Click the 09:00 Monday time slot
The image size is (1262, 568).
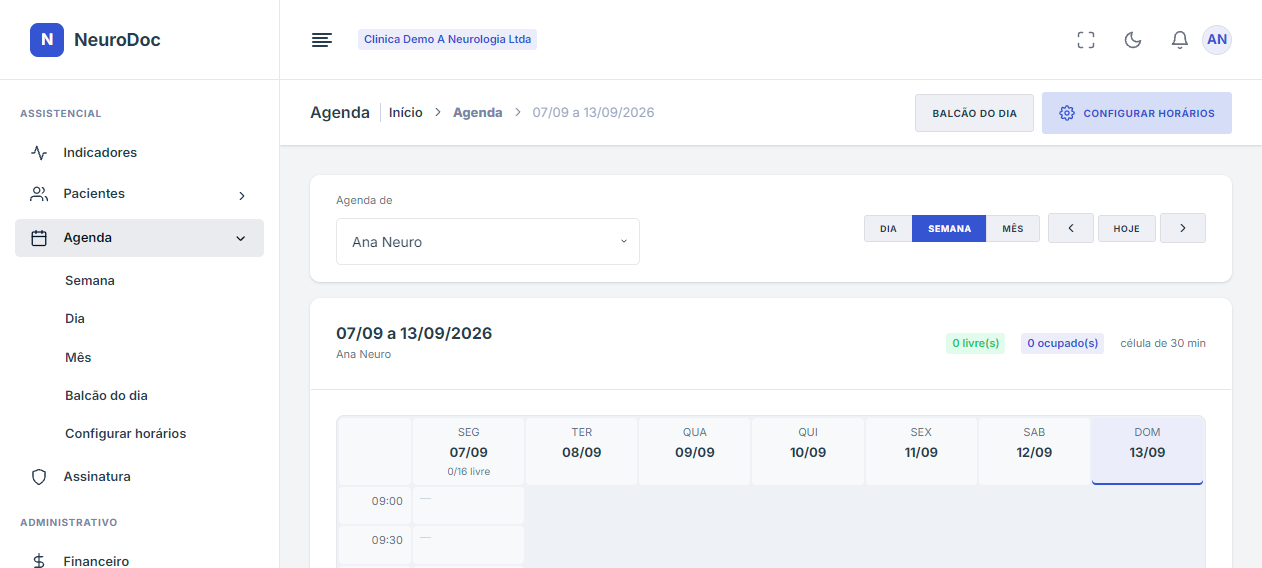pyautogui.click(x=468, y=505)
